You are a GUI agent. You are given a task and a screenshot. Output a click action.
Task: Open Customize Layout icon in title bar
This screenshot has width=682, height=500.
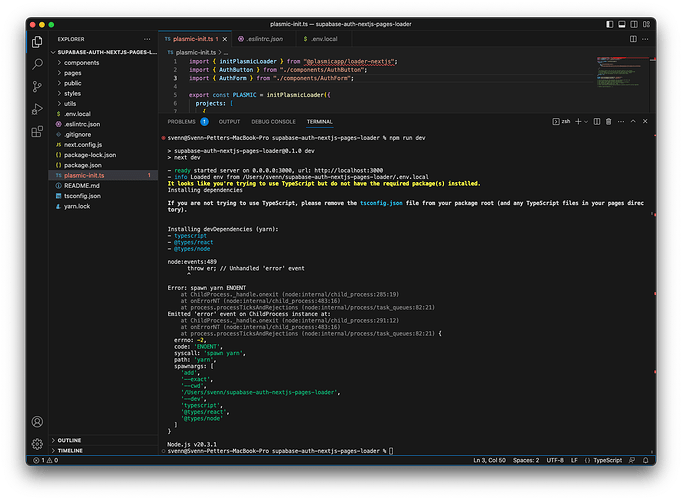tap(646, 24)
